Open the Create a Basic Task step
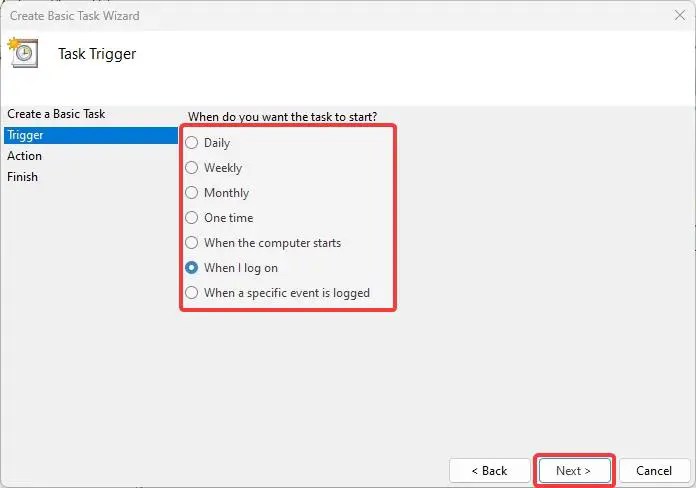696x488 pixels. 56,114
